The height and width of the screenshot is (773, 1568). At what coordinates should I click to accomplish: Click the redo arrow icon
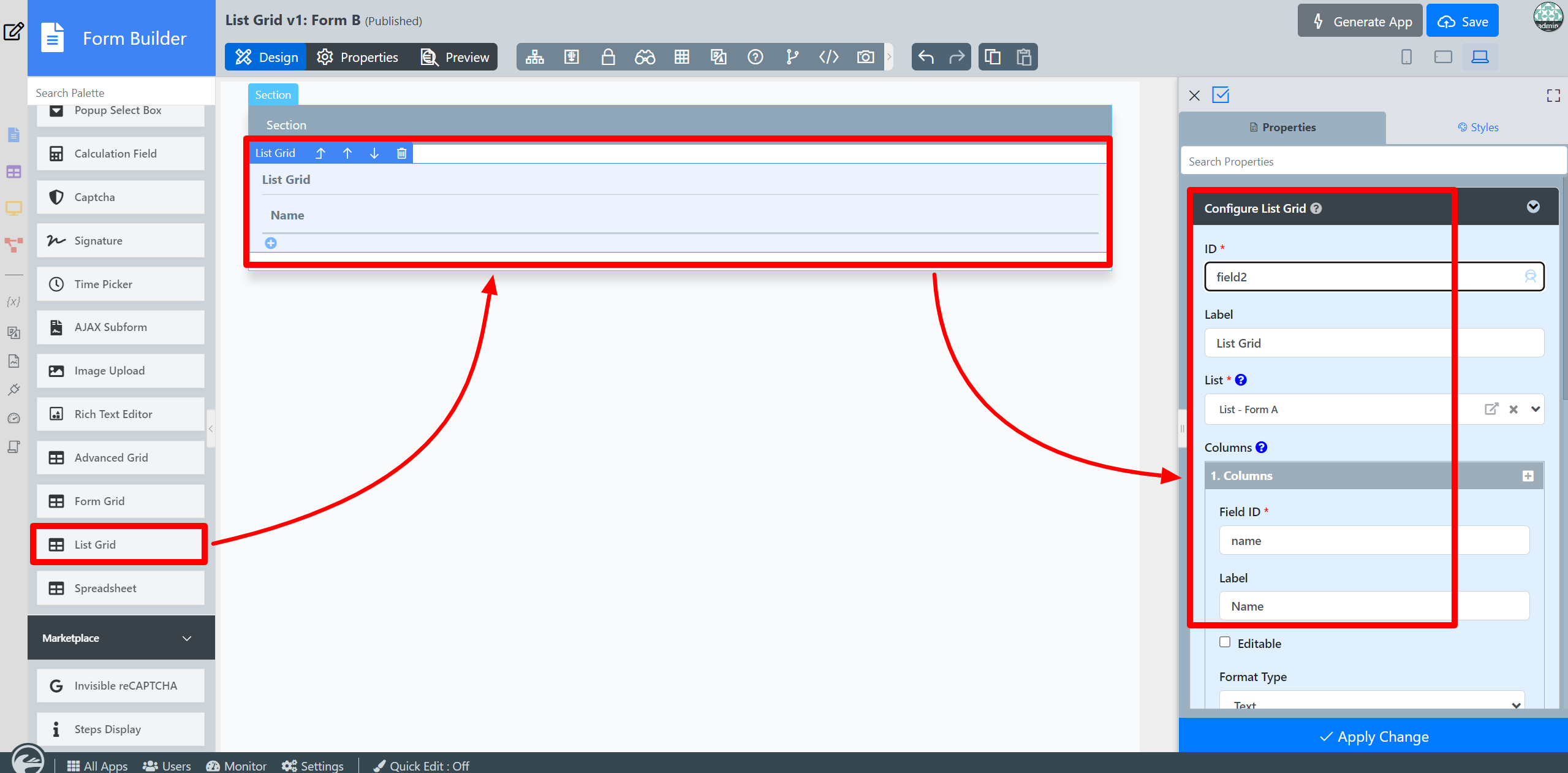click(x=956, y=57)
